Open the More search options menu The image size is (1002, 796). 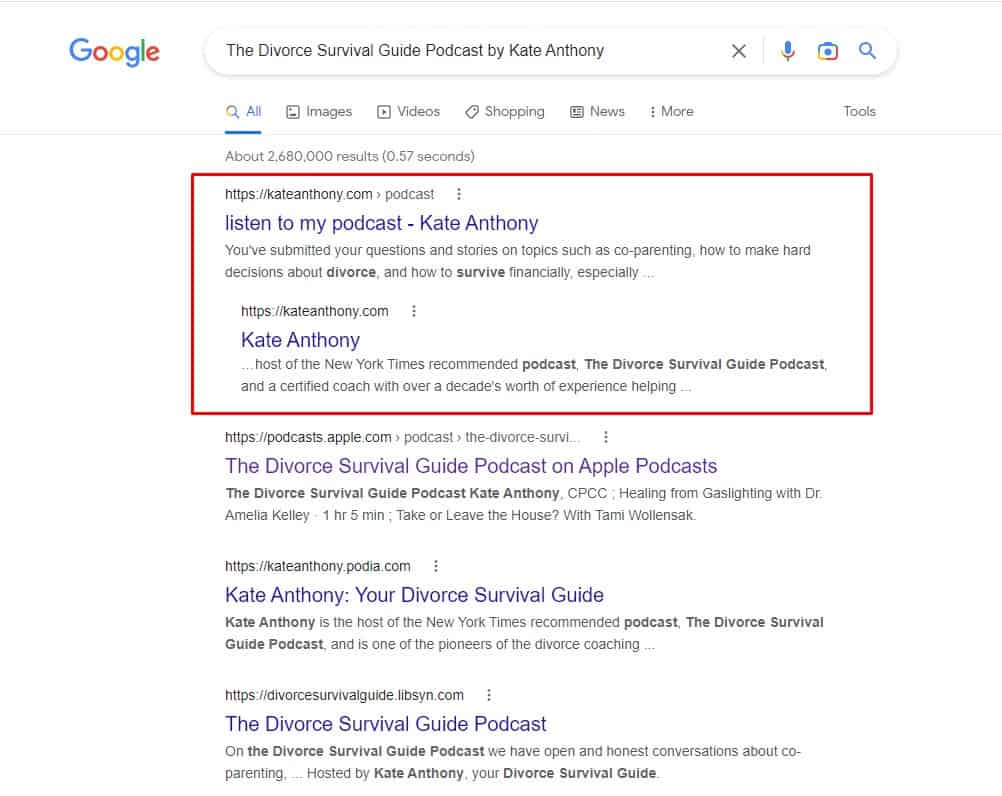click(x=672, y=112)
